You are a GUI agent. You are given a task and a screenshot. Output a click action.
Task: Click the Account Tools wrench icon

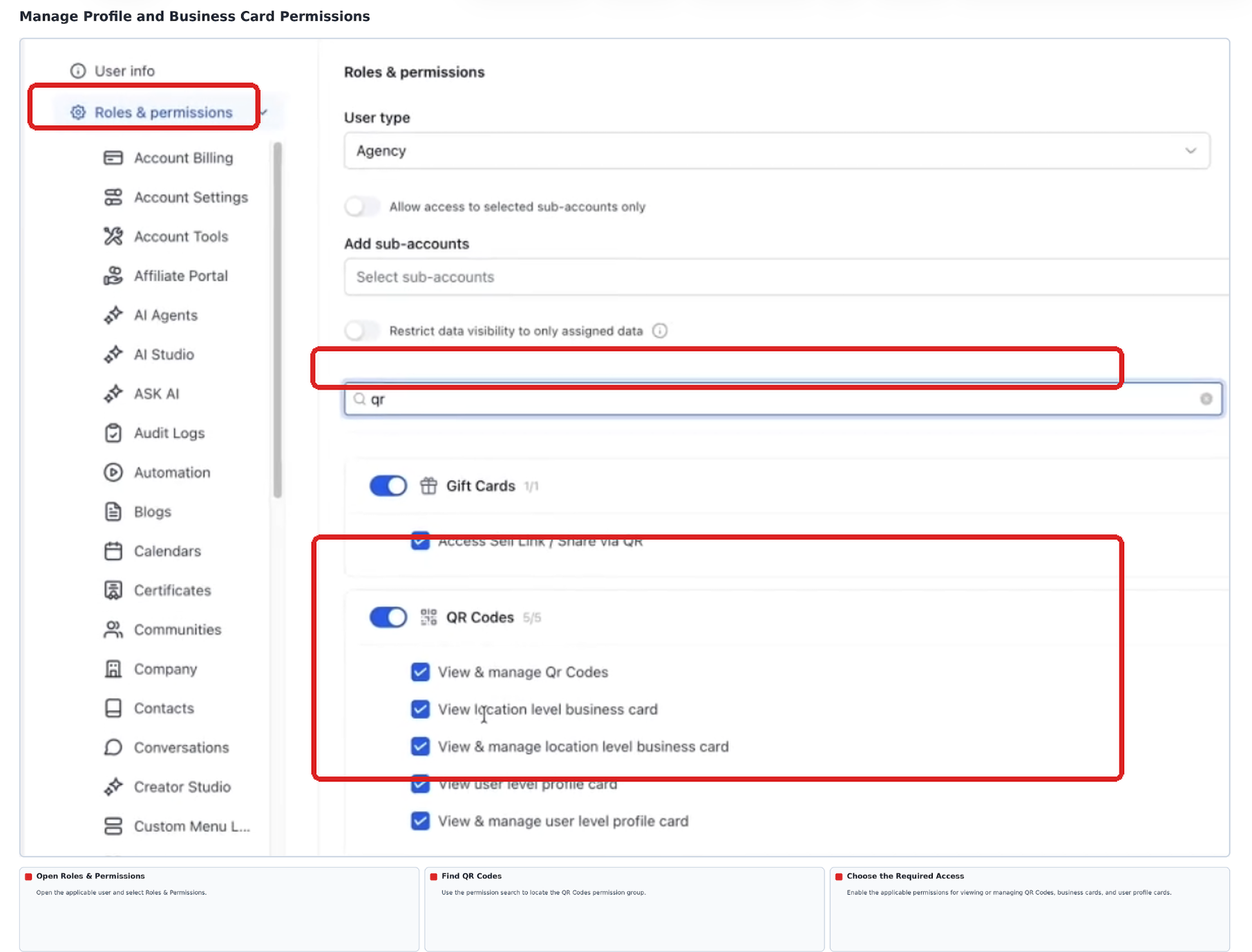coord(113,236)
